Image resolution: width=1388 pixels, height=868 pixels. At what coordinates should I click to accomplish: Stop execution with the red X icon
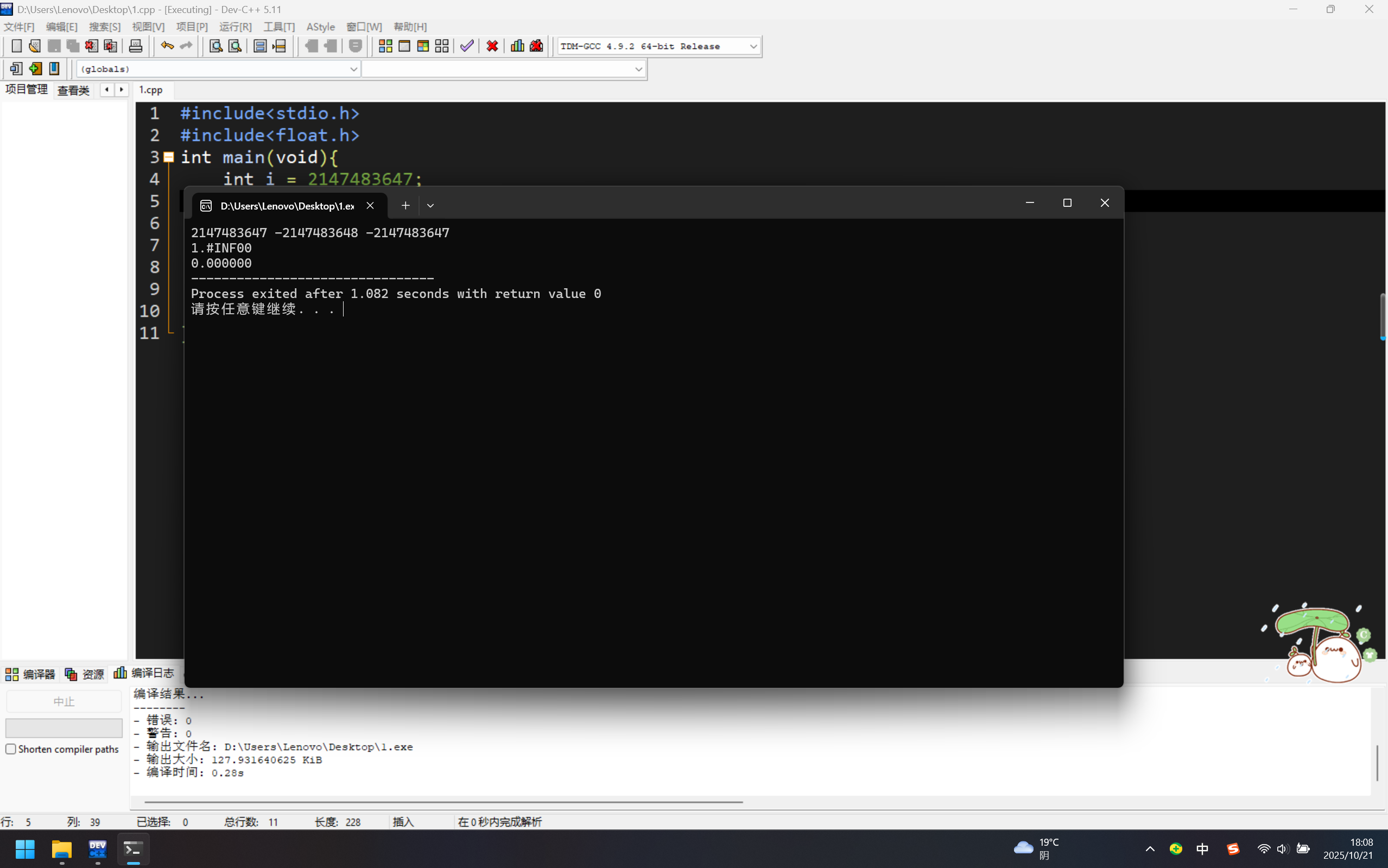pyautogui.click(x=492, y=46)
